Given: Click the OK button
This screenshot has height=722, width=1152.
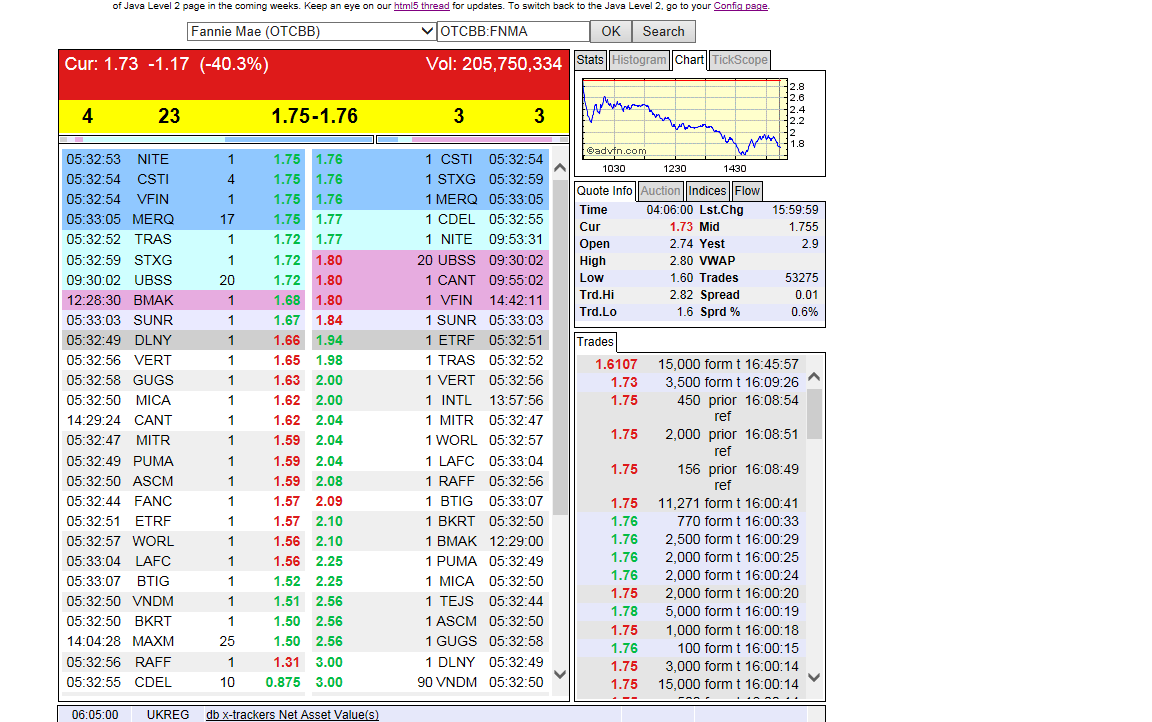Looking at the screenshot, I should pyautogui.click(x=611, y=32).
